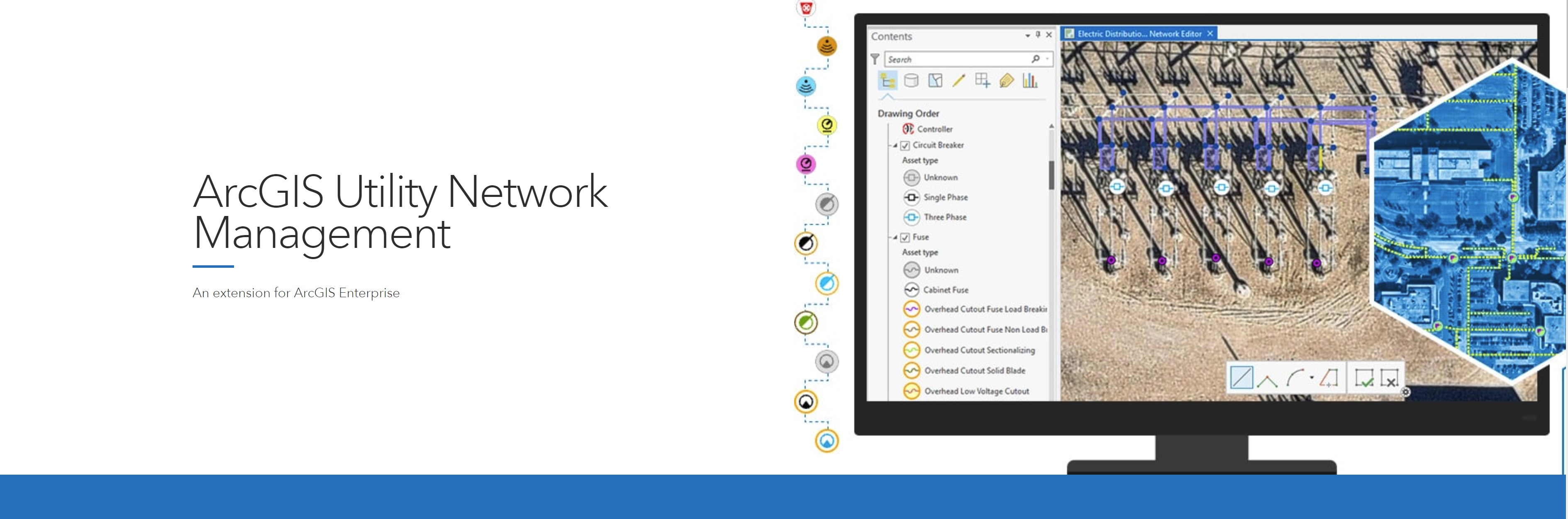Collapse the Fuse layer expander arrow
Screen dimensions: 1568x519
[895, 237]
